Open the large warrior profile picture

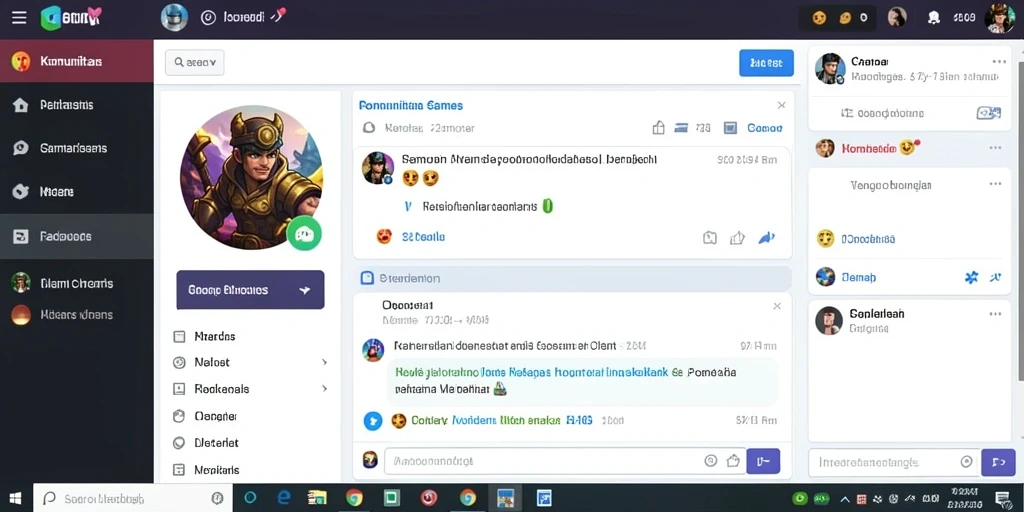[251, 178]
